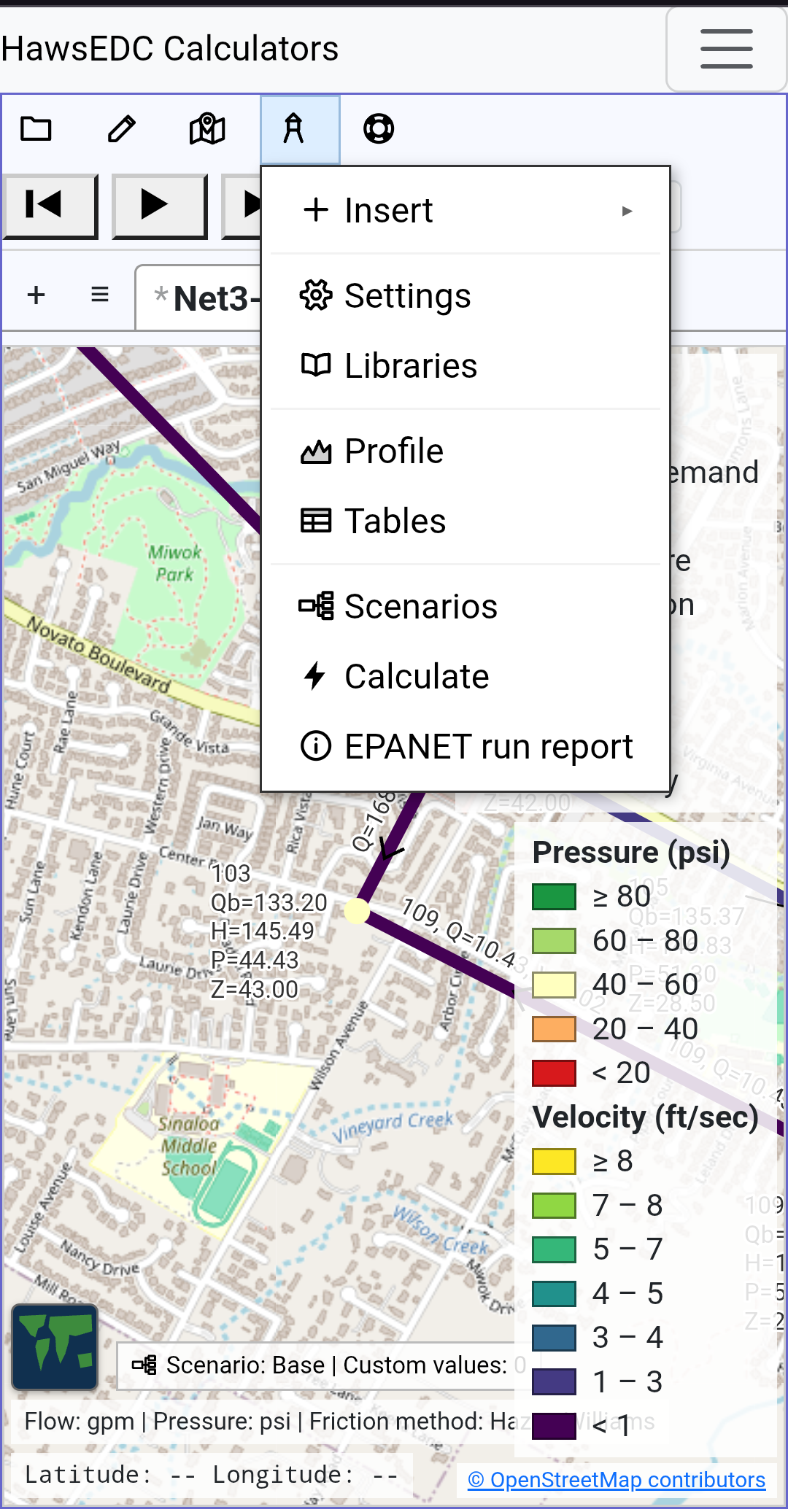This screenshot has height=1512, width=788.
Task: Click the Qb=133.20 node label
Action: tap(269, 902)
